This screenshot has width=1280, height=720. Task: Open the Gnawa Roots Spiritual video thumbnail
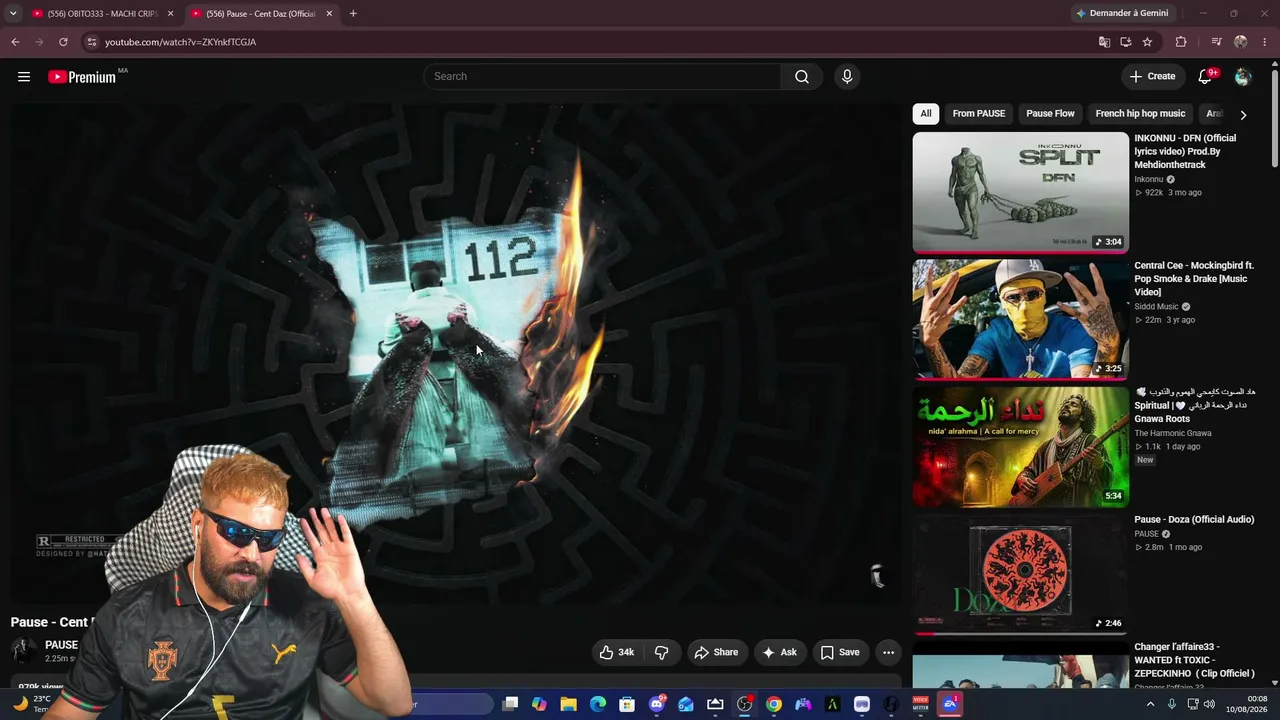pos(1020,447)
